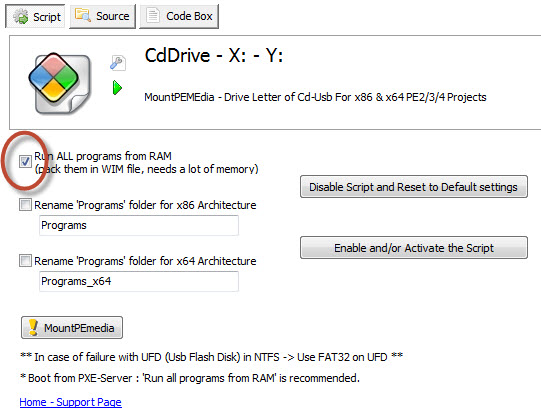This screenshot has width=541, height=417.
Task: Click the colorful CdDrive script logo
Action: 59,83
